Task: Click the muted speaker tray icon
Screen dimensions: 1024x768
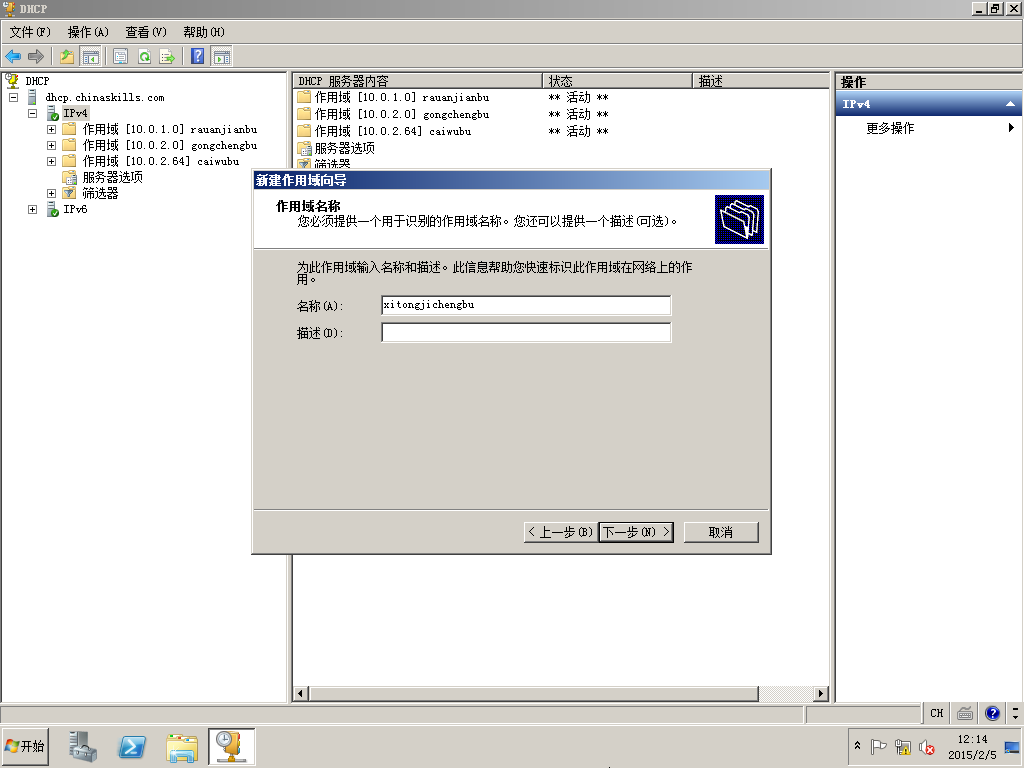Action: point(926,747)
